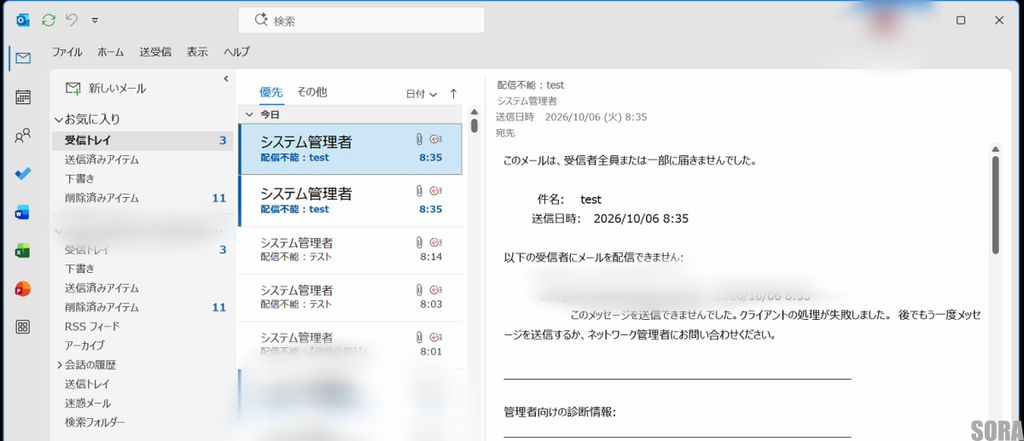The image size is (1024, 441).
Task: Click the search box
Action: [361, 20]
